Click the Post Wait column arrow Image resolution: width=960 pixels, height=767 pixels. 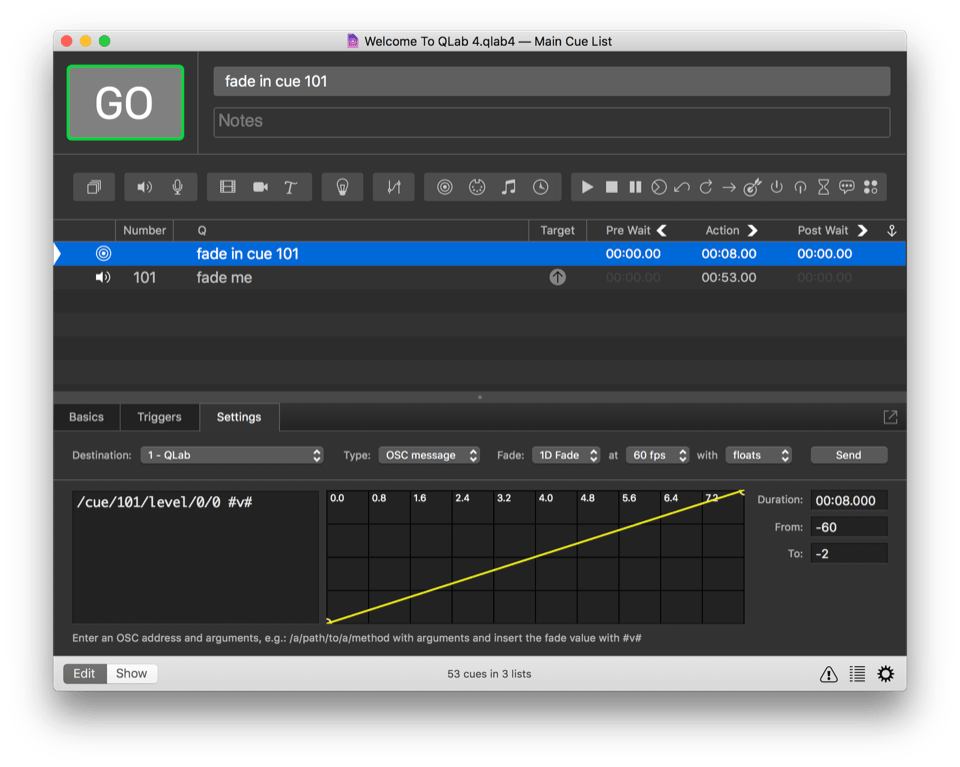point(863,230)
